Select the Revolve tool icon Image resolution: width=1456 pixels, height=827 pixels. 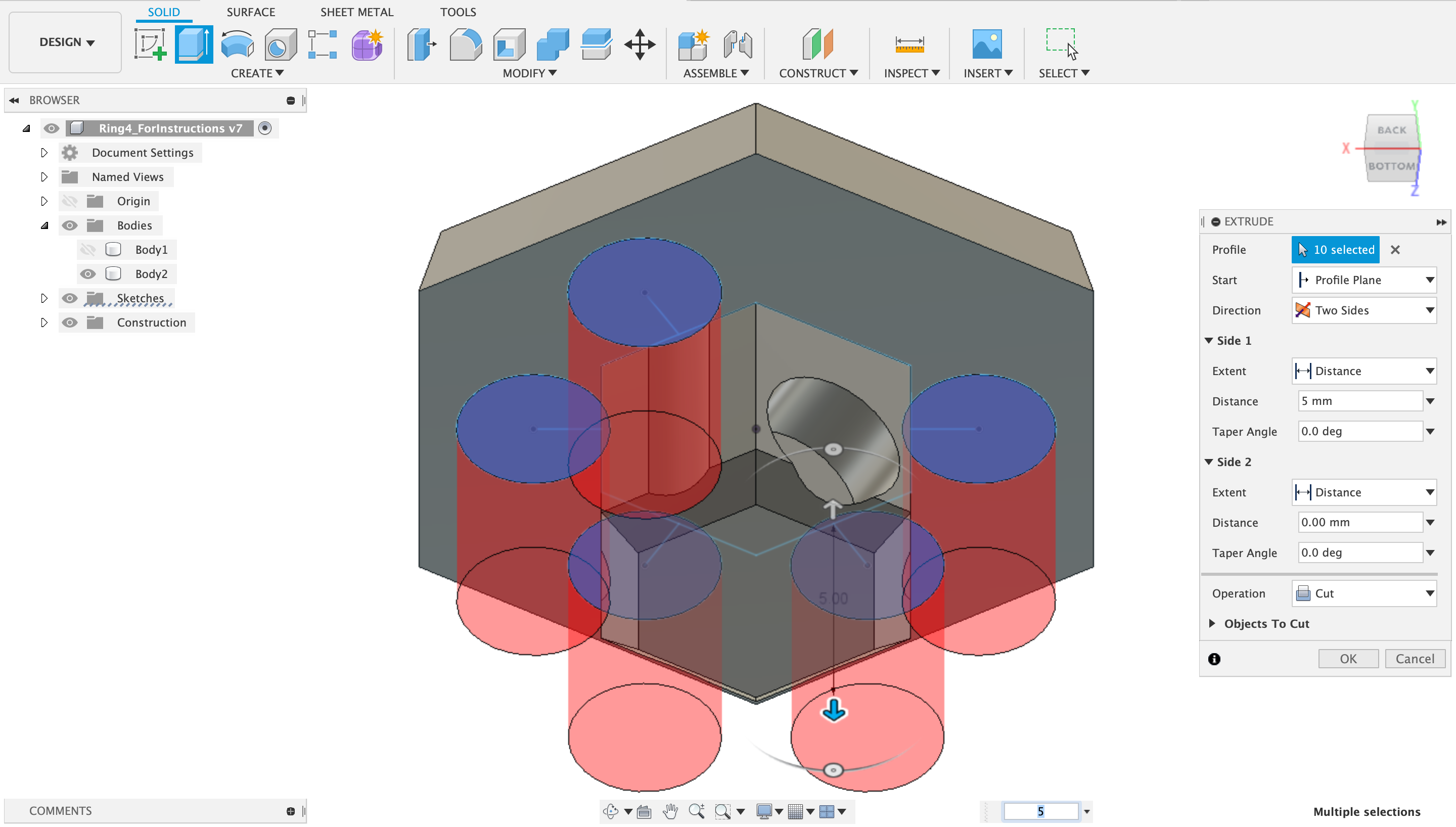click(237, 44)
